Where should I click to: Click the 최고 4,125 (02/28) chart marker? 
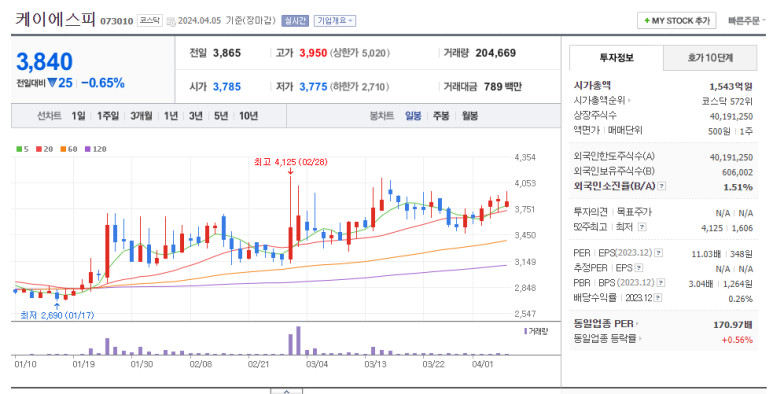pos(290,162)
